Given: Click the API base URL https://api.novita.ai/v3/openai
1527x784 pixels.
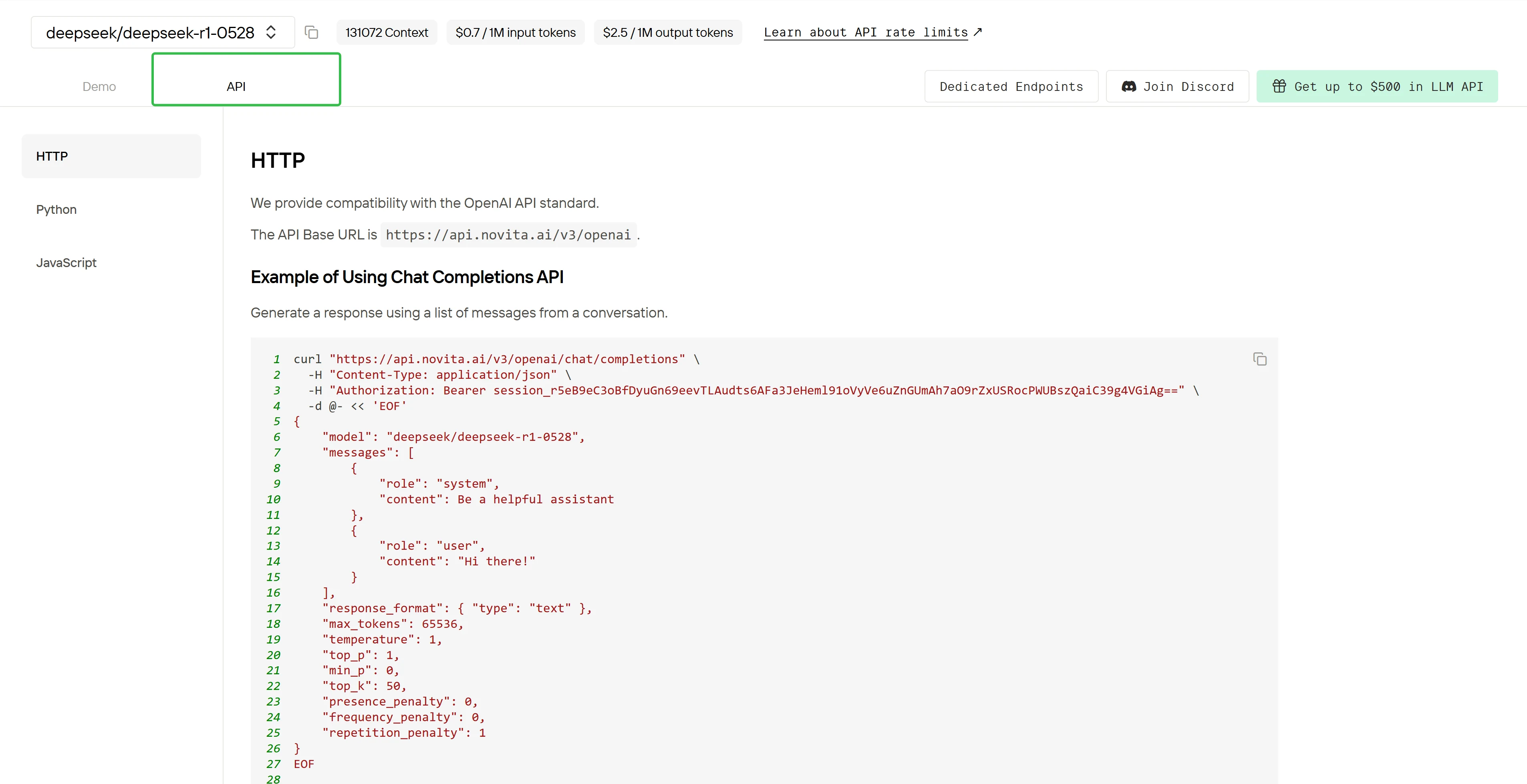Looking at the screenshot, I should (x=509, y=235).
